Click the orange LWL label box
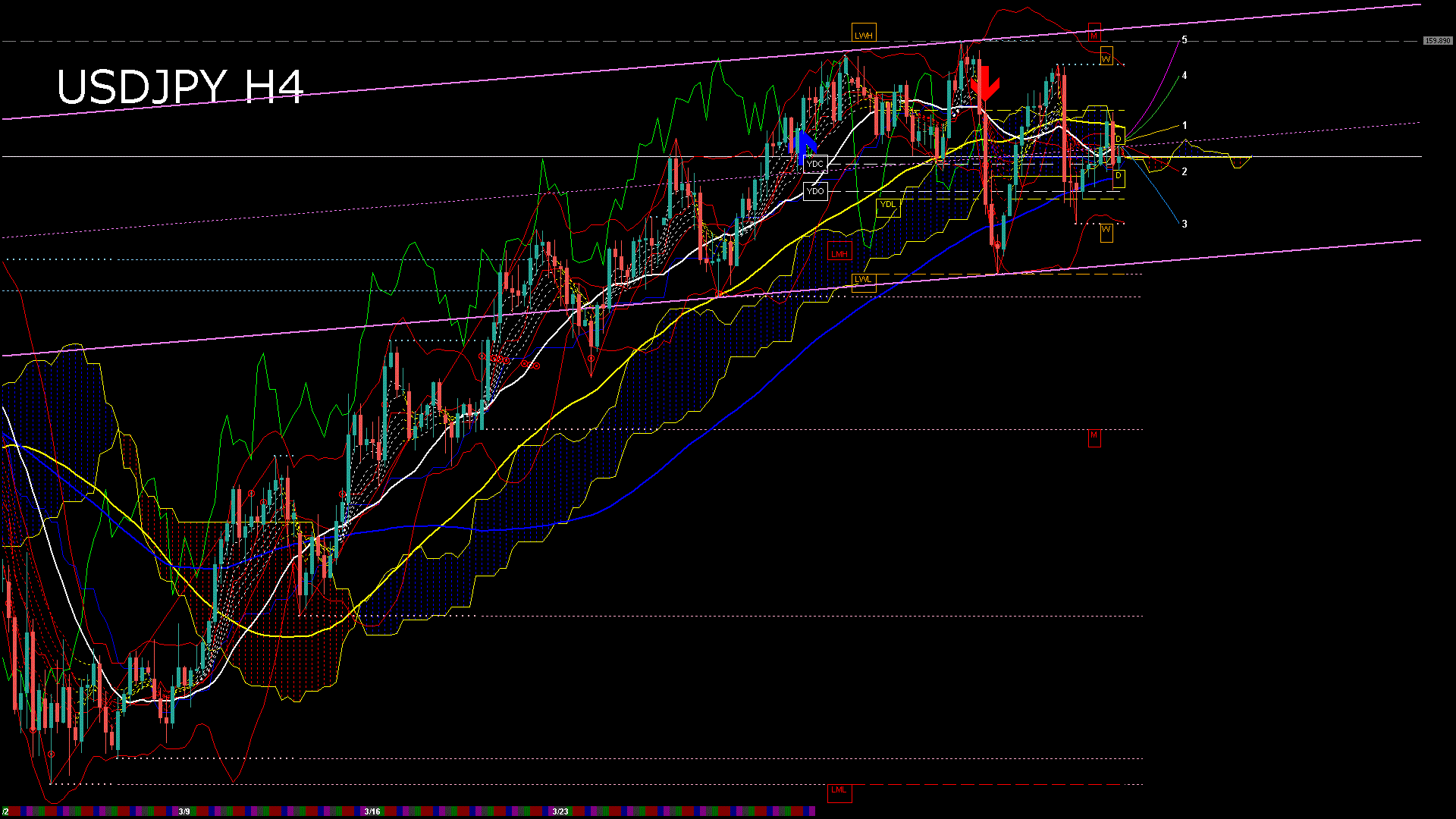1456x819 pixels. coord(863,280)
